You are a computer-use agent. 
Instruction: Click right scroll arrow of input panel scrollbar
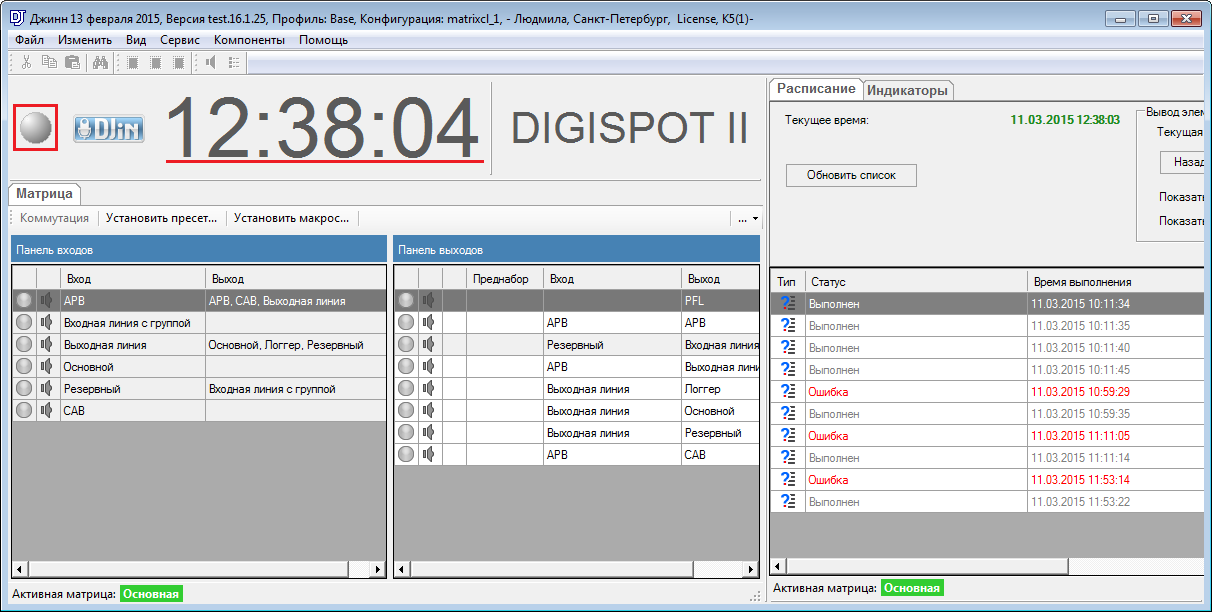[378, 569]
